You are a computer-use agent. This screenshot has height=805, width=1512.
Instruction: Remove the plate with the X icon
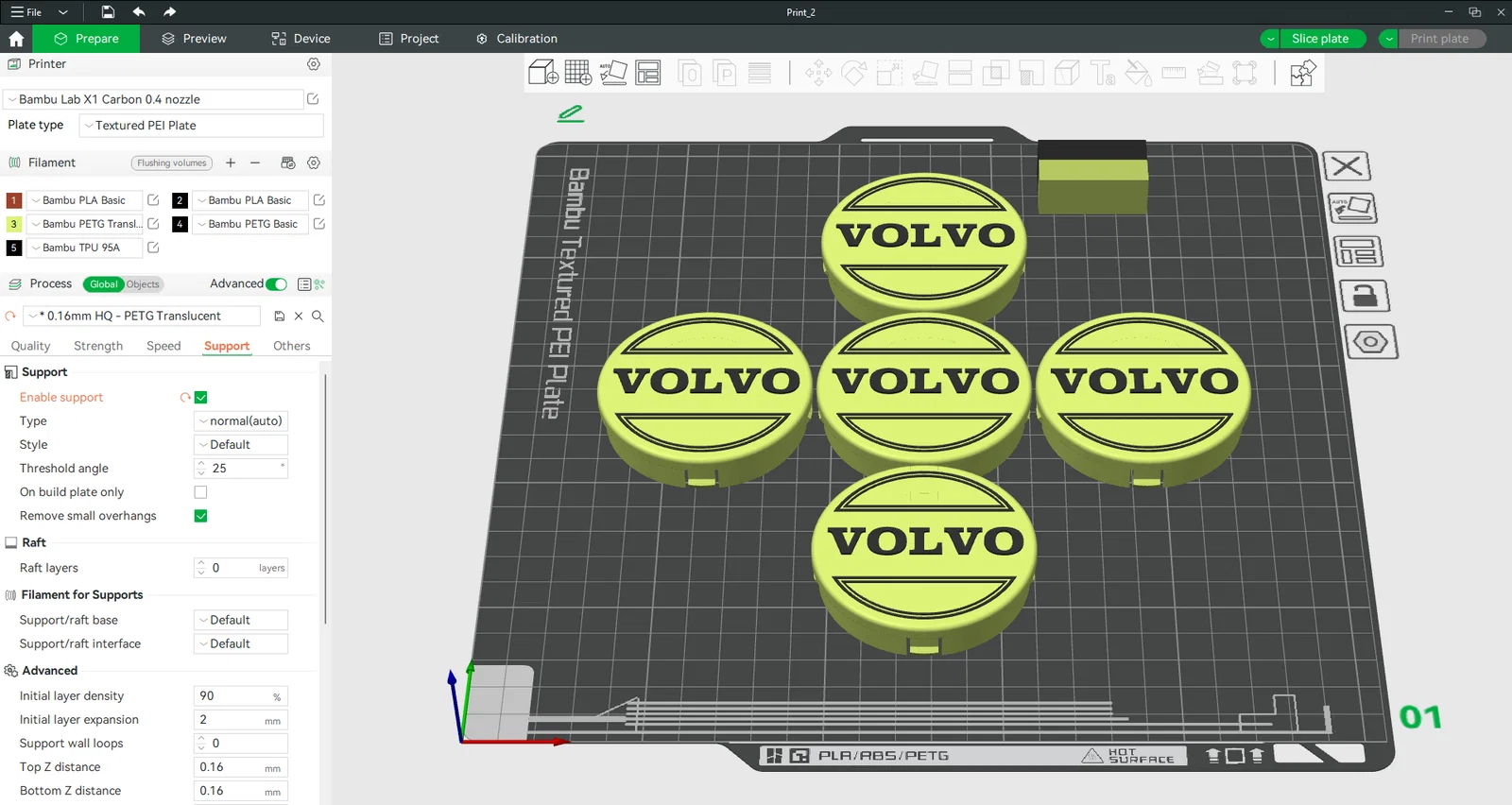click(x=1347, y=166)
